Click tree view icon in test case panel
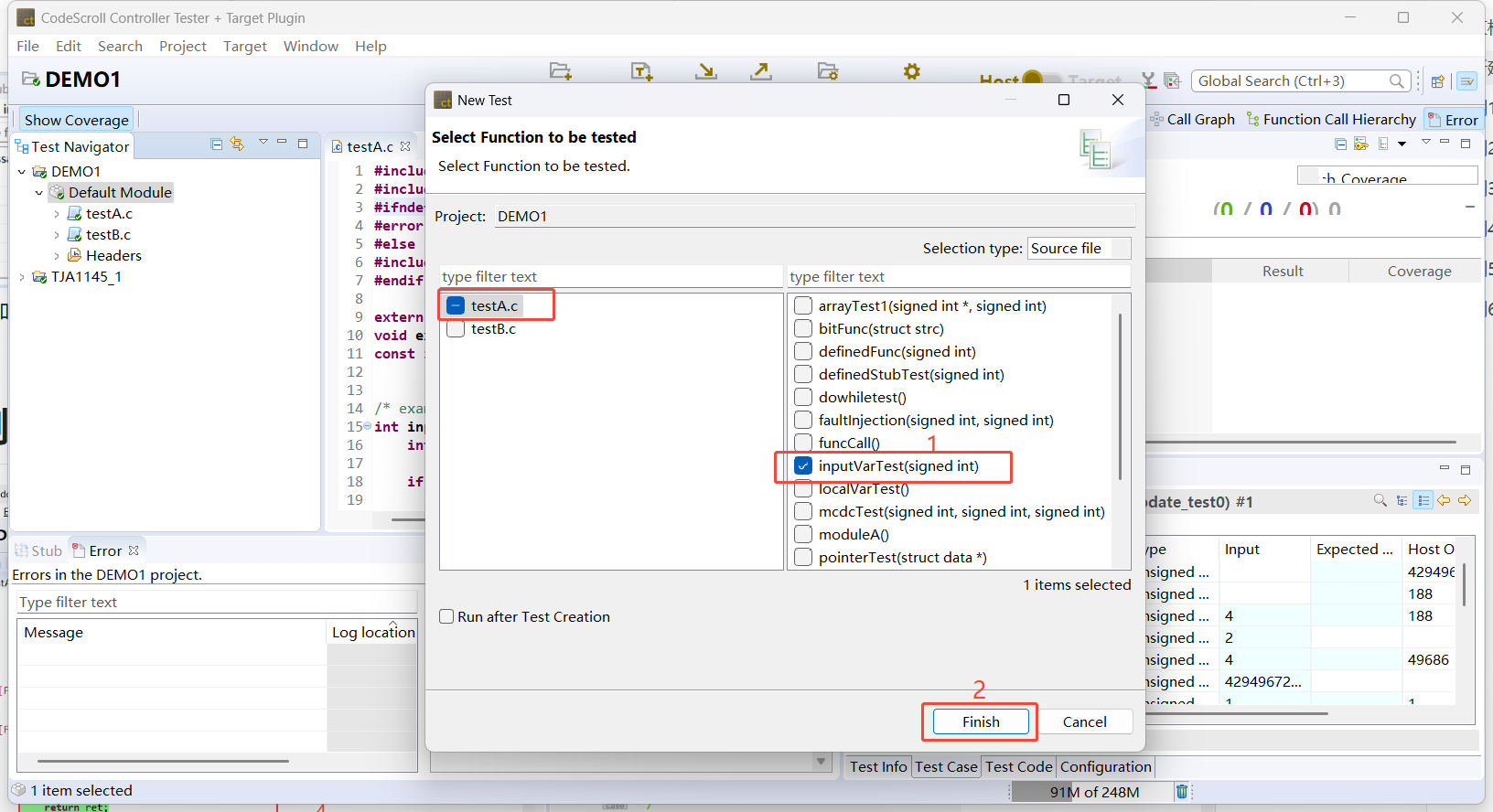Image resolution: width=1493 pixels, height=812 pixels. [x=1402, y=500]
